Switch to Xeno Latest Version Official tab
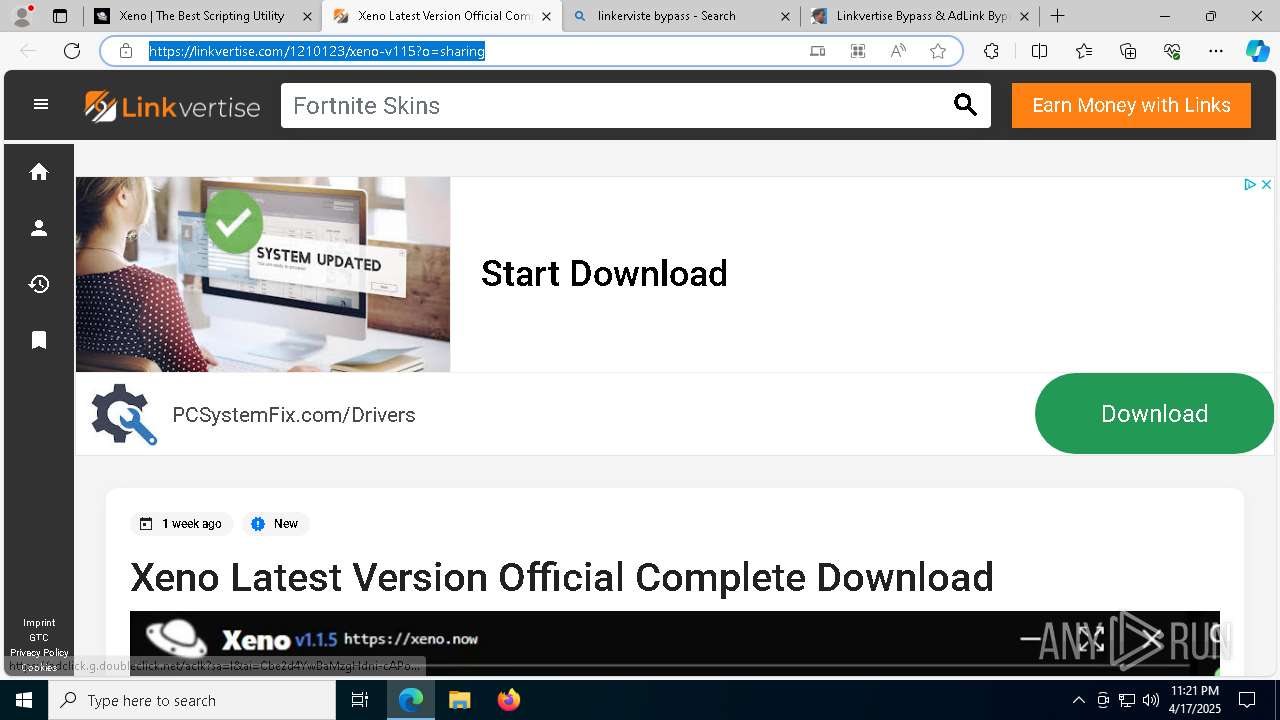The image size is (1280, 720). point(441,16)
